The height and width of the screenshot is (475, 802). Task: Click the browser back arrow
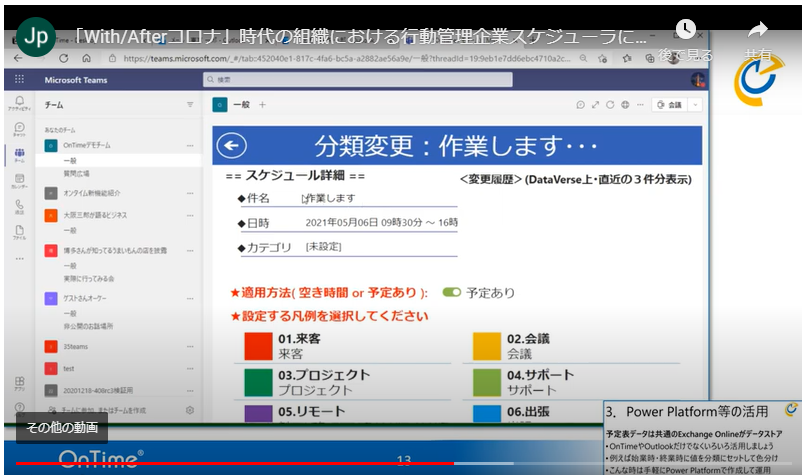coord(18,58)
